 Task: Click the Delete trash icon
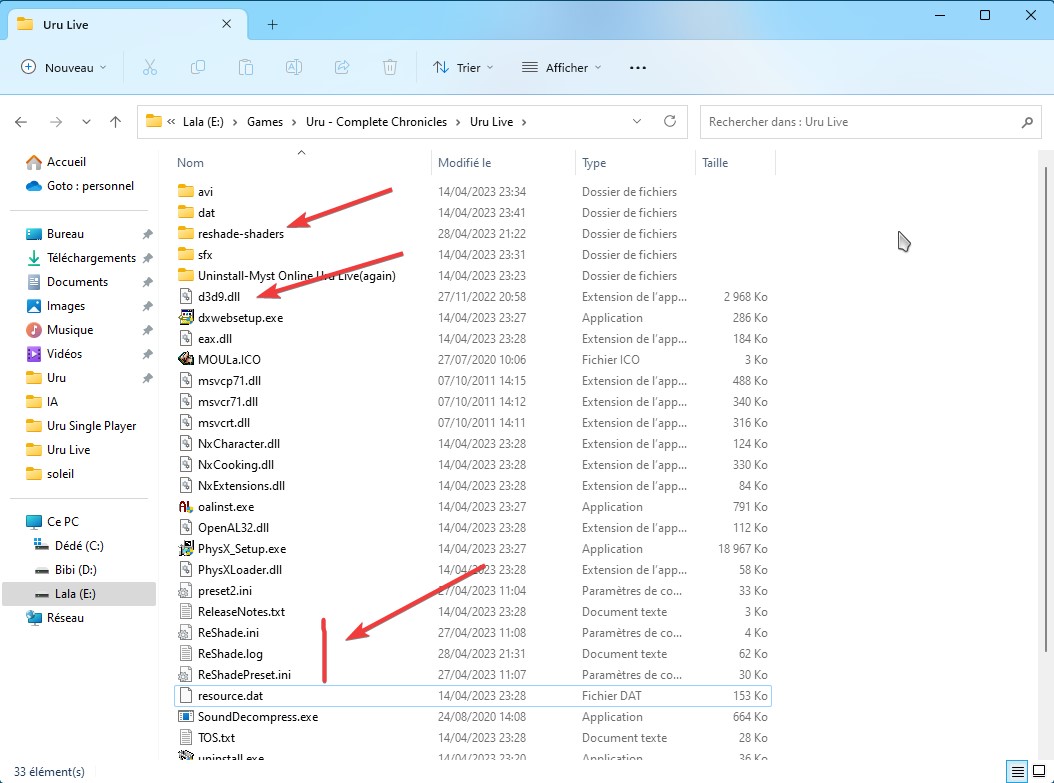(x=390, y=67)
